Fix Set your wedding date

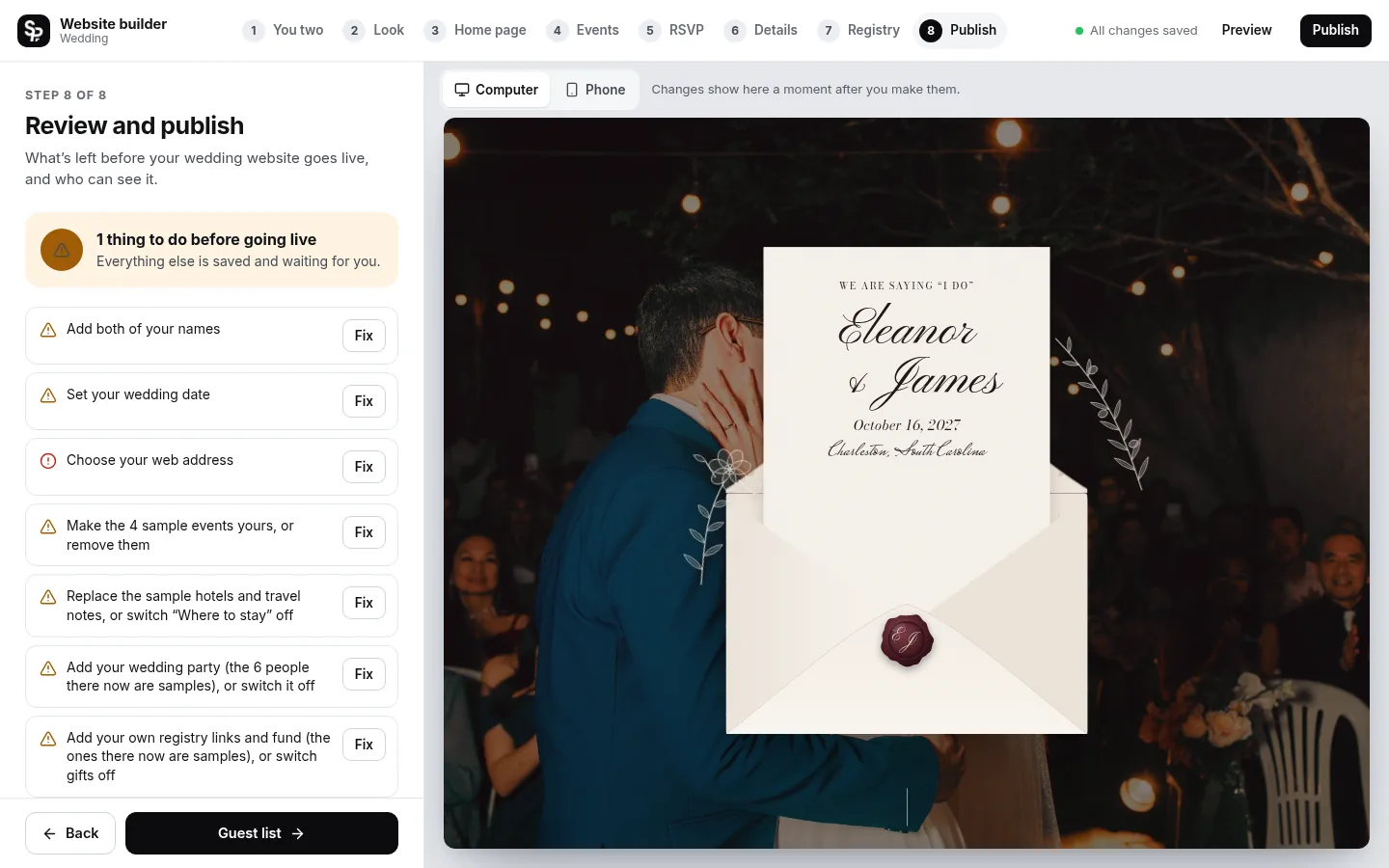(364, 401)
